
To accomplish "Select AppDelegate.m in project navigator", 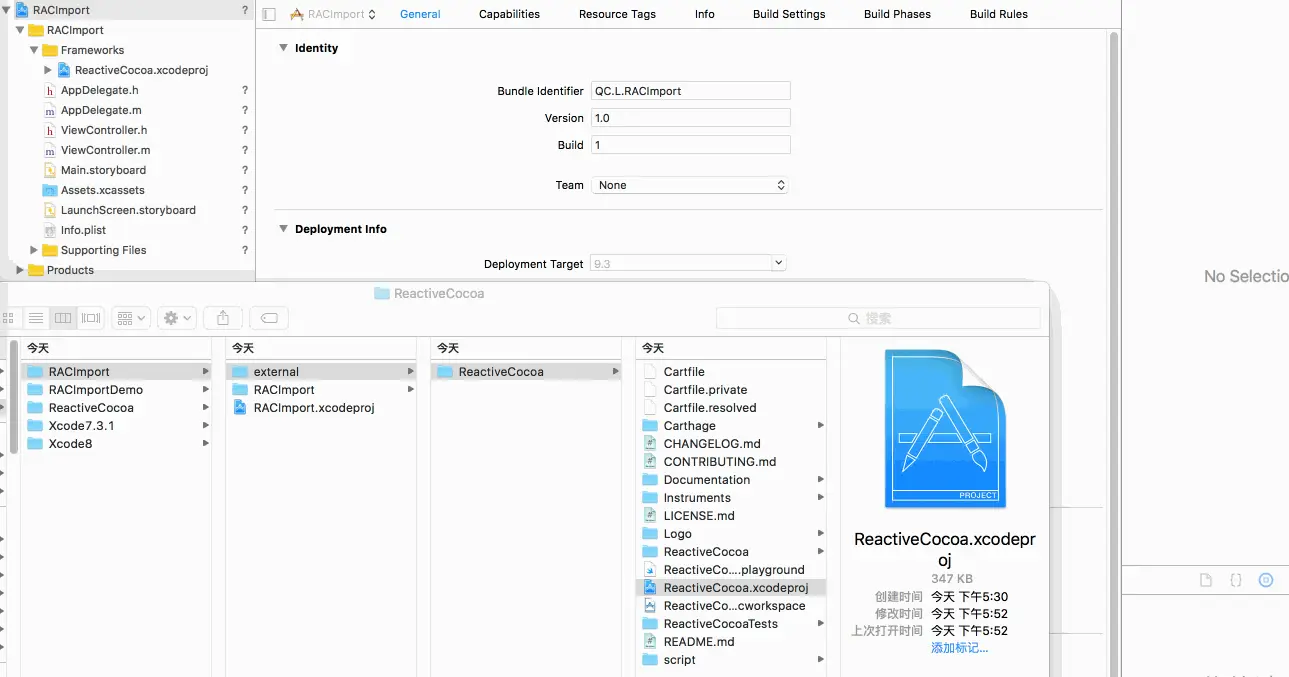I will pyautogui.click(x=101, y=110).
